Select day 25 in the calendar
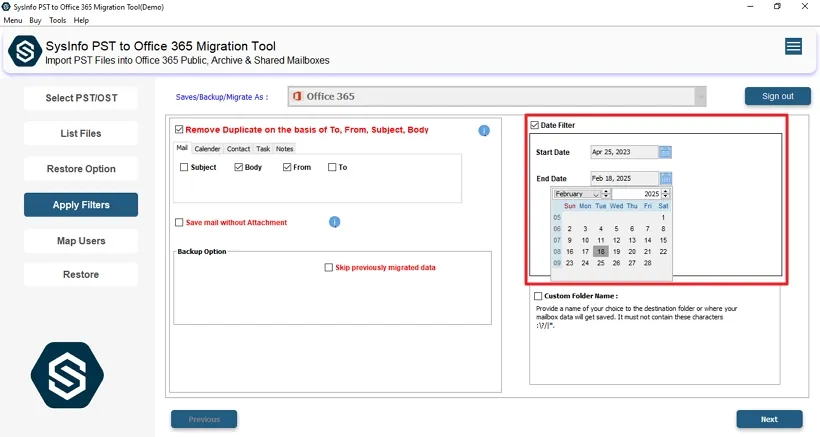The image size is (820, 437). 601,263
